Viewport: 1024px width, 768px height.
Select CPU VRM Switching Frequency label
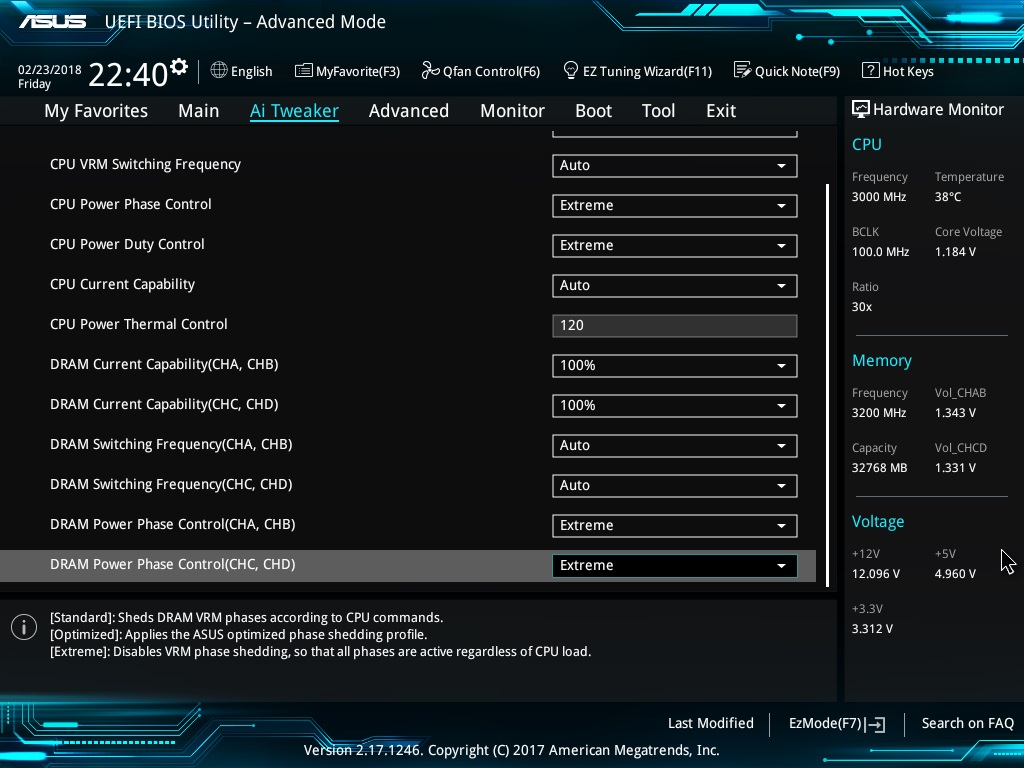145,165
